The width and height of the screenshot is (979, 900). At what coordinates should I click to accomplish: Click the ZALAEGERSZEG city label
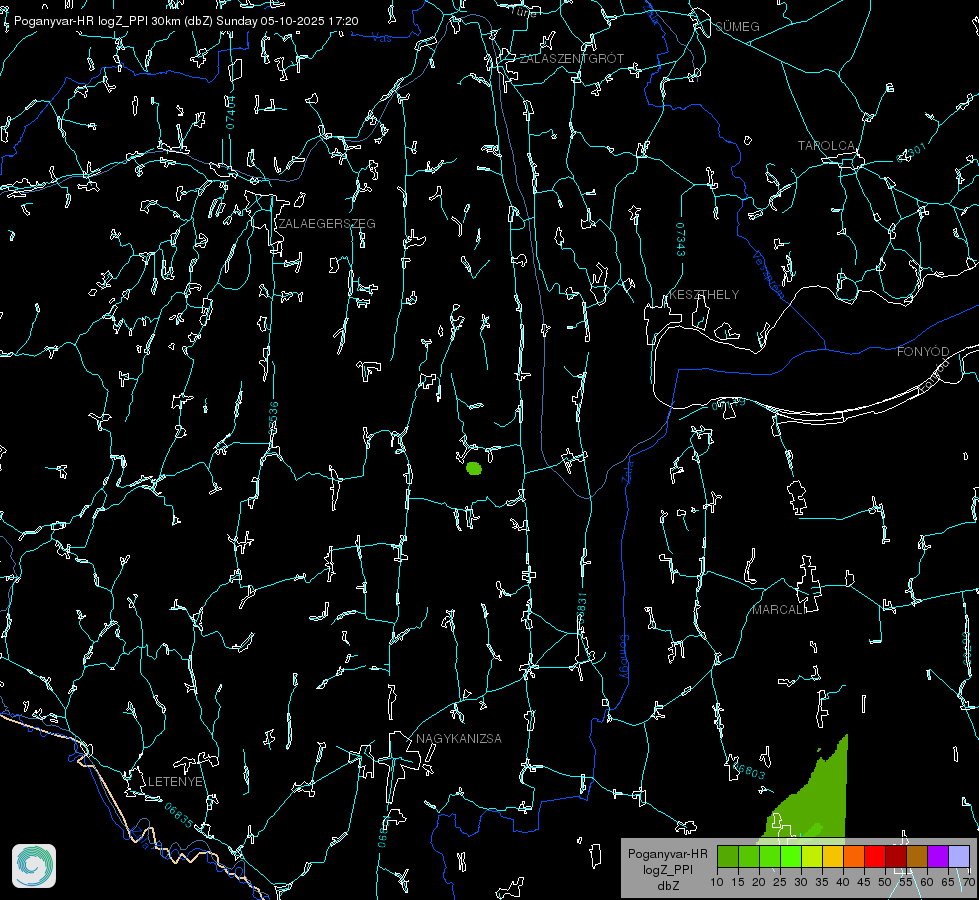tap(327, 224)
